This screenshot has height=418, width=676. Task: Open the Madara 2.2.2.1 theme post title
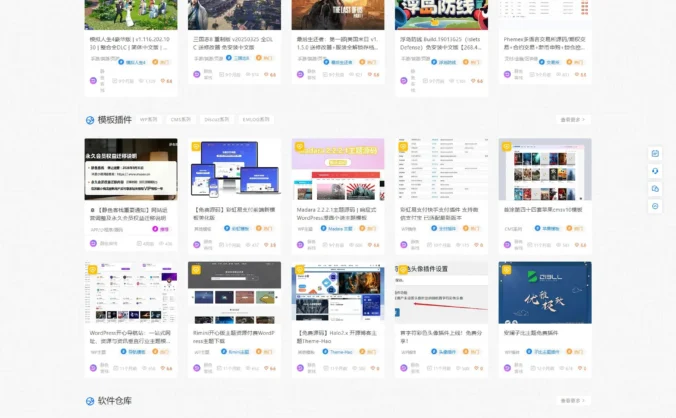[x=337, y=214]
